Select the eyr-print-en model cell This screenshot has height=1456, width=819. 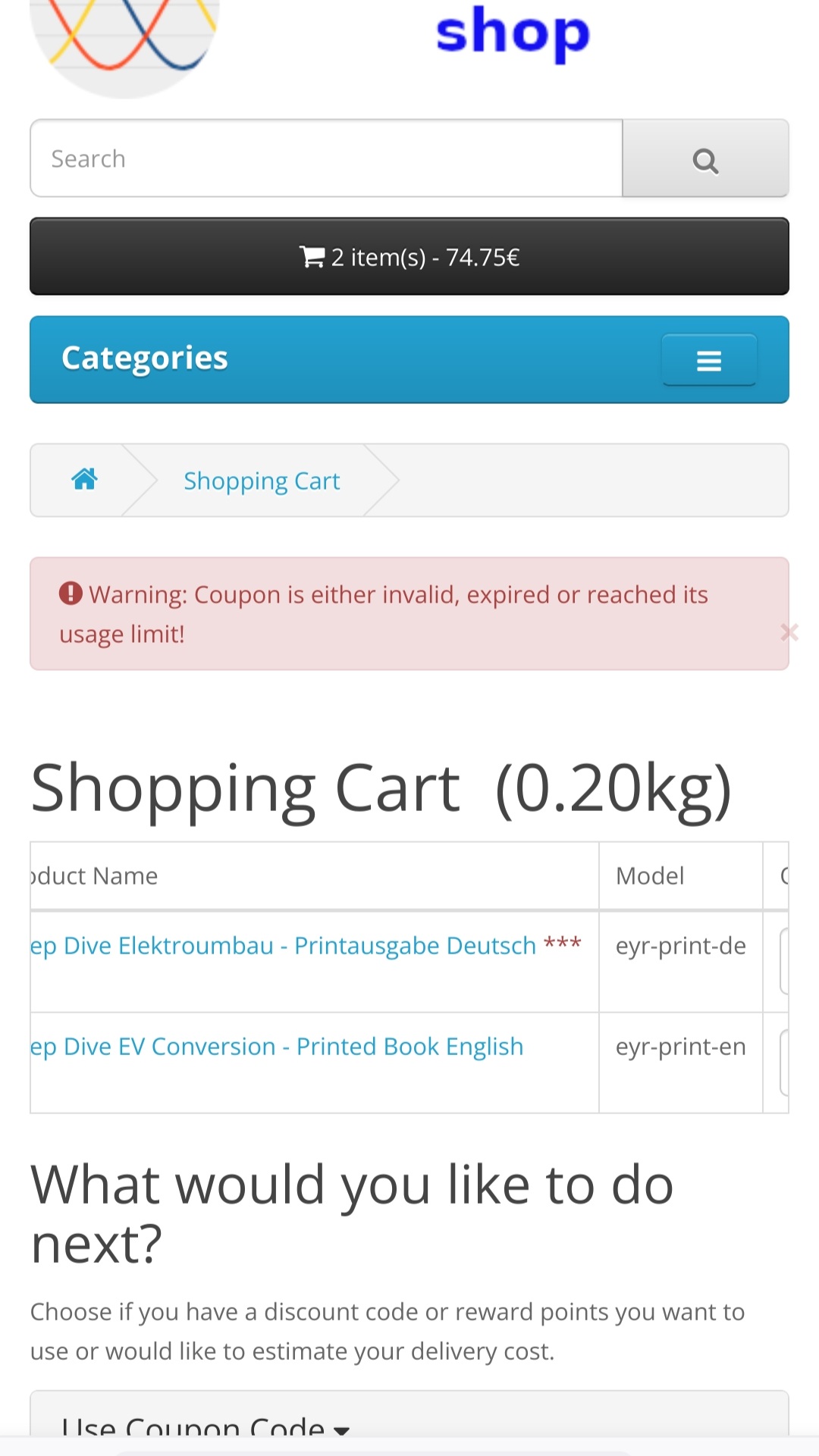(x=680, y=1047)
